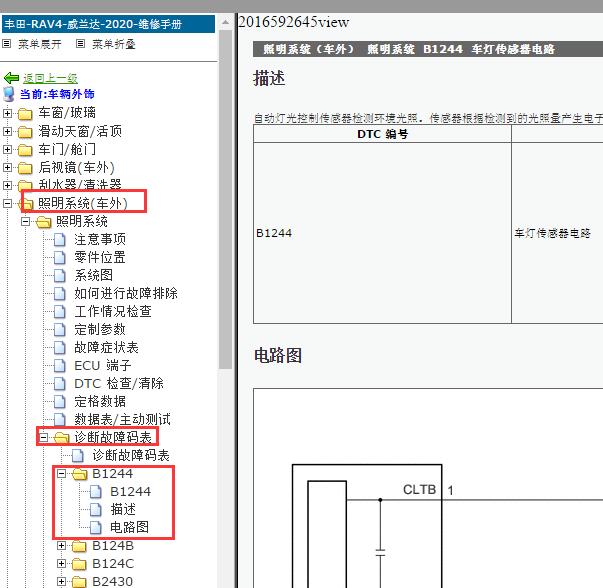Click the 菜单展开 text button
603x588 pixels.
[40, 44]
